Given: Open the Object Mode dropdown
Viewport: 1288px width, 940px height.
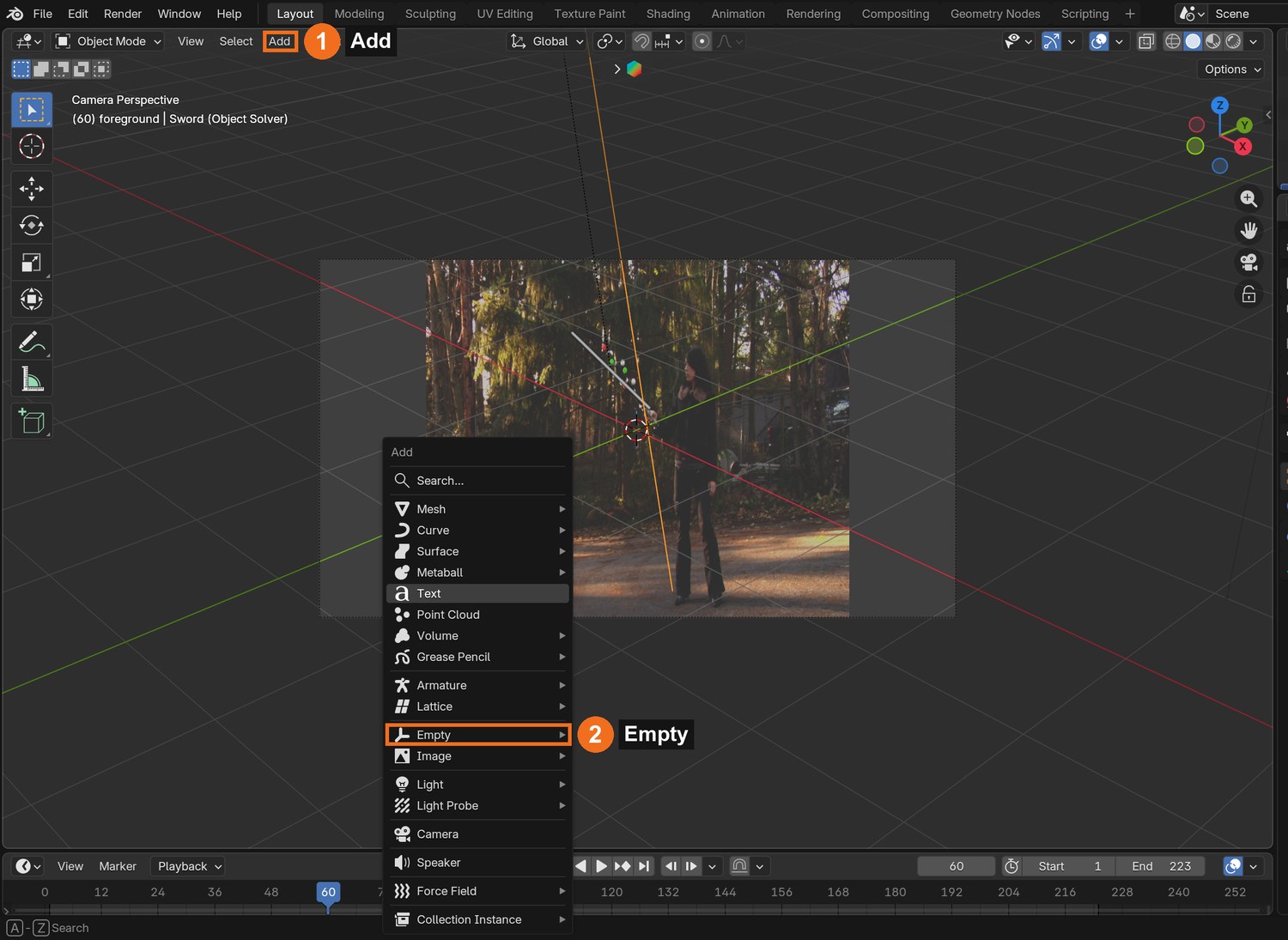Looking at the screenshot, I should tap(108, 41).
